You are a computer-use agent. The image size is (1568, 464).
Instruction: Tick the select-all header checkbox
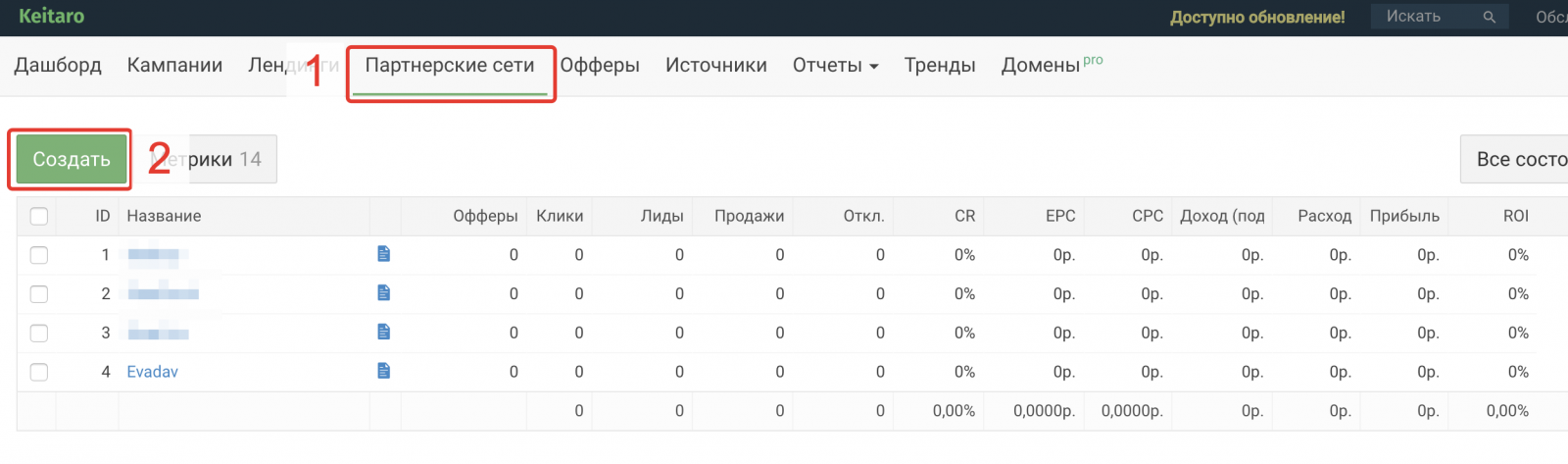pyautogui.click(x=39, y=216)
